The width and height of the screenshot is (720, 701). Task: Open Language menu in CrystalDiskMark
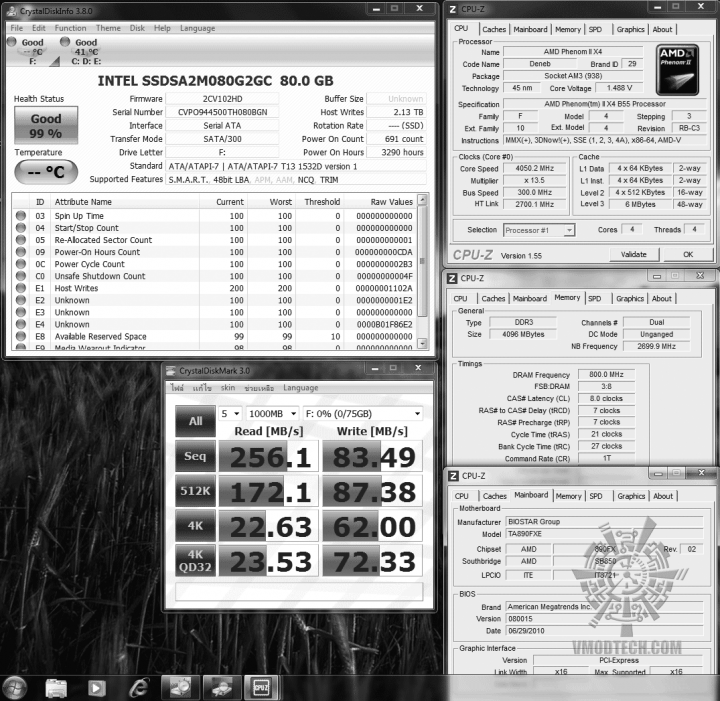(x=300, y=388)
